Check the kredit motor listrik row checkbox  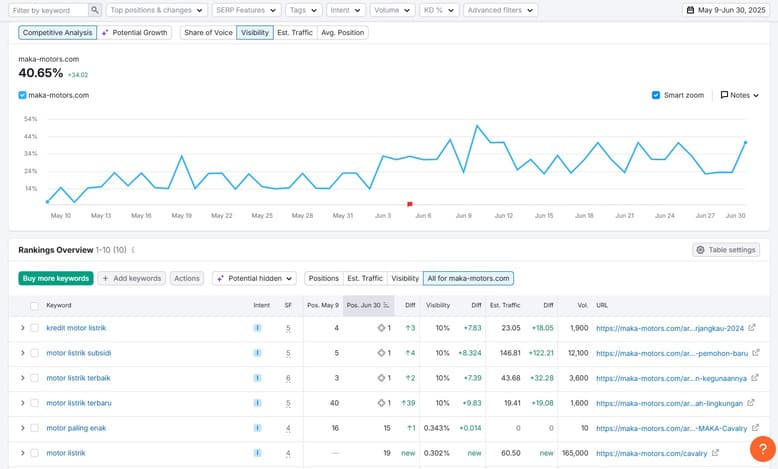(34, 328)
